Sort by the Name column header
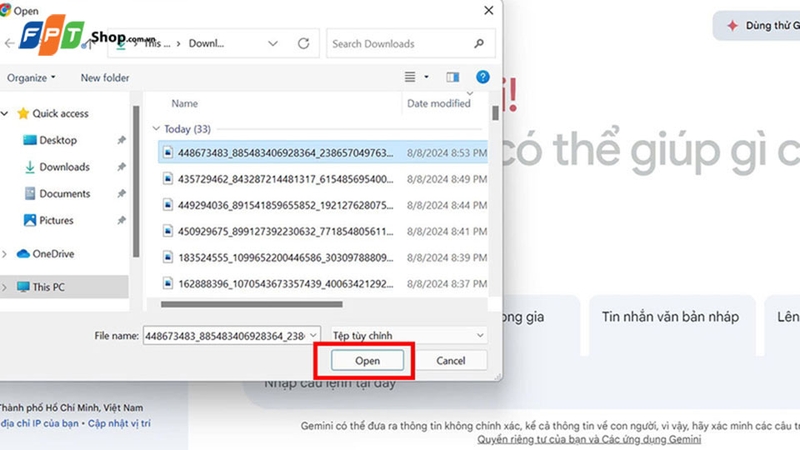 coord(185,104)
